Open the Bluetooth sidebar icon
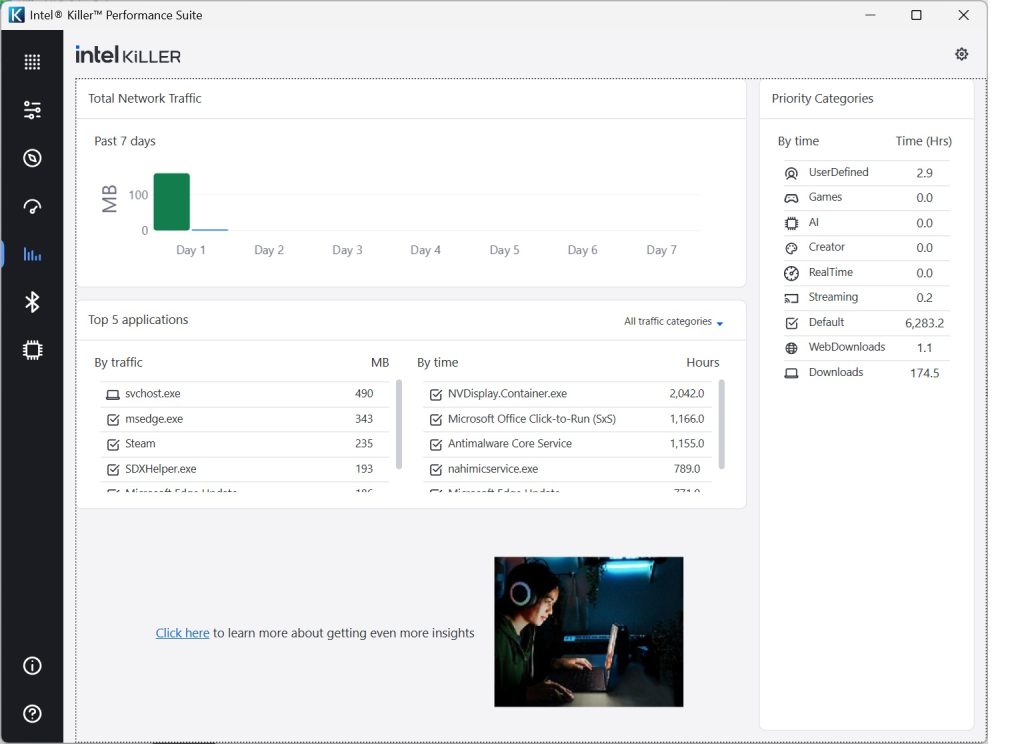This screenshot has height=744, width=1024. tap(32, 302)
